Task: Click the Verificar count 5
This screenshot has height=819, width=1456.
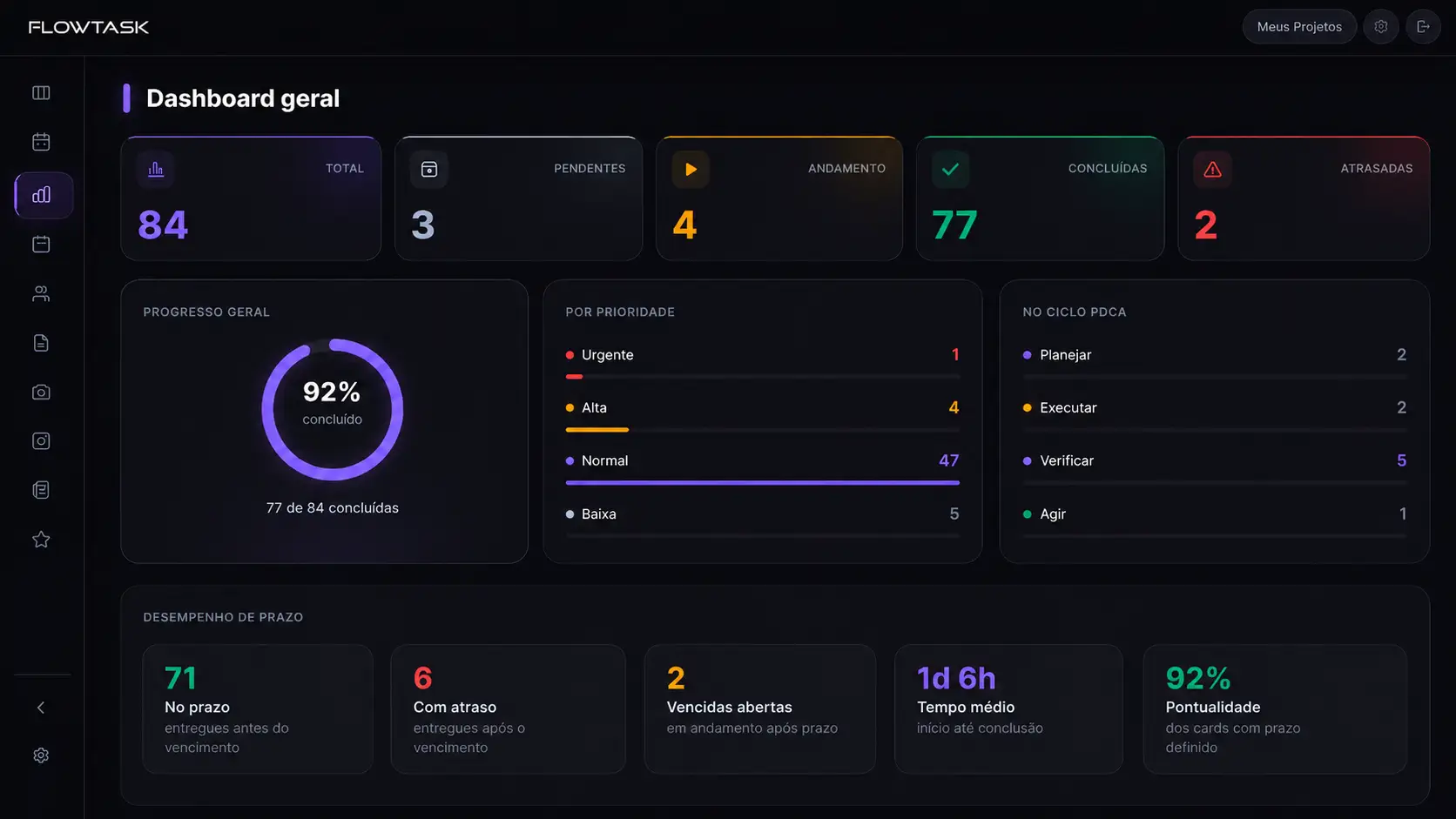Action: coord(1401,460)
